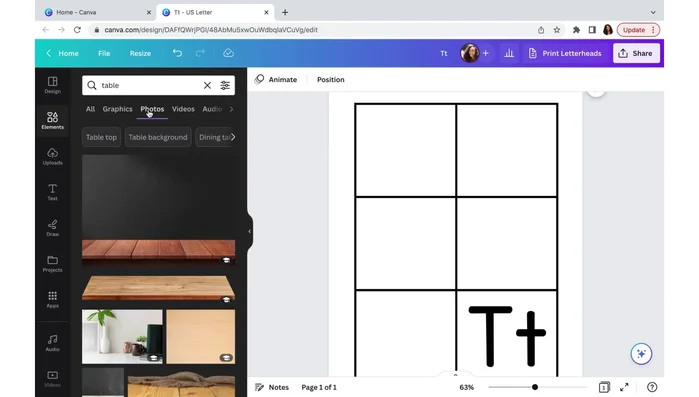Click the browser share page icon
The height and width of the screenshot is (397, 699).
[541, 30]
